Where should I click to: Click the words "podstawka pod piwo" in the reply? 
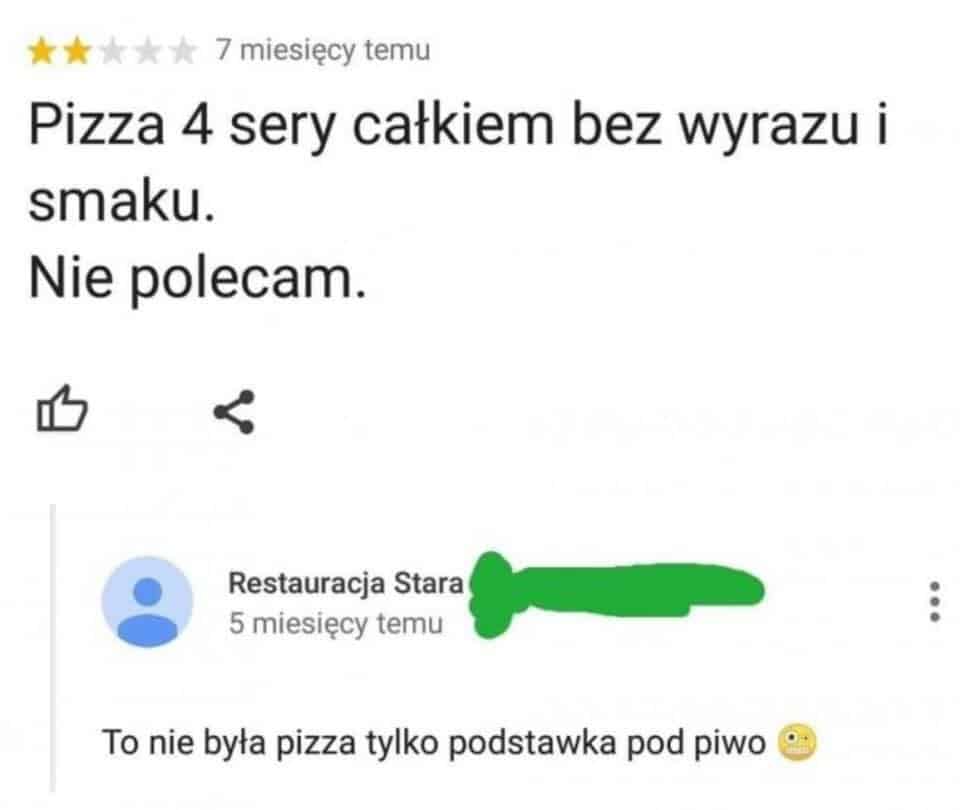pyautogui.click(x=607, y=743)
